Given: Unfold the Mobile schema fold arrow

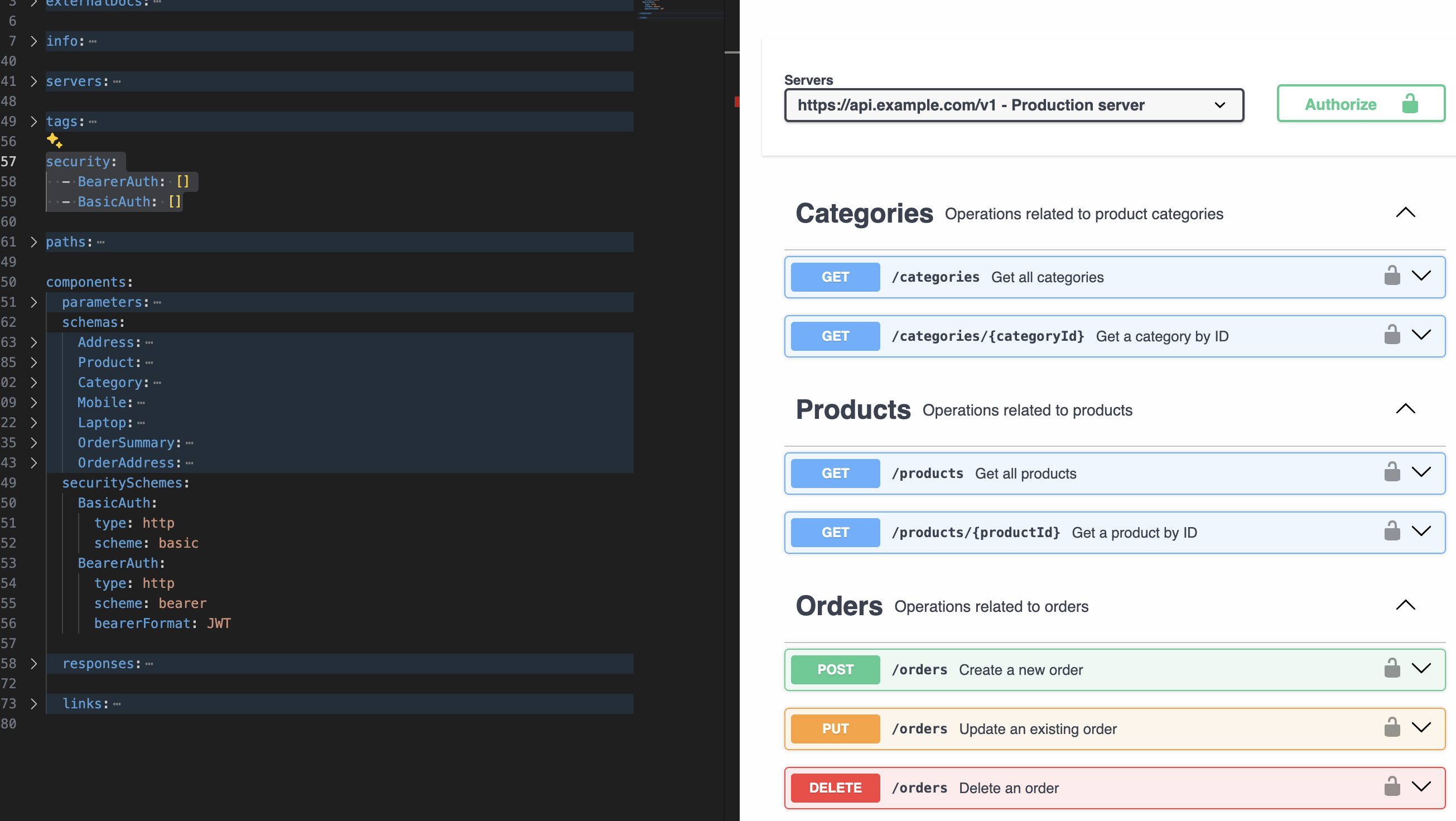Looking at the screenshot, I should (x=33, y=402).
